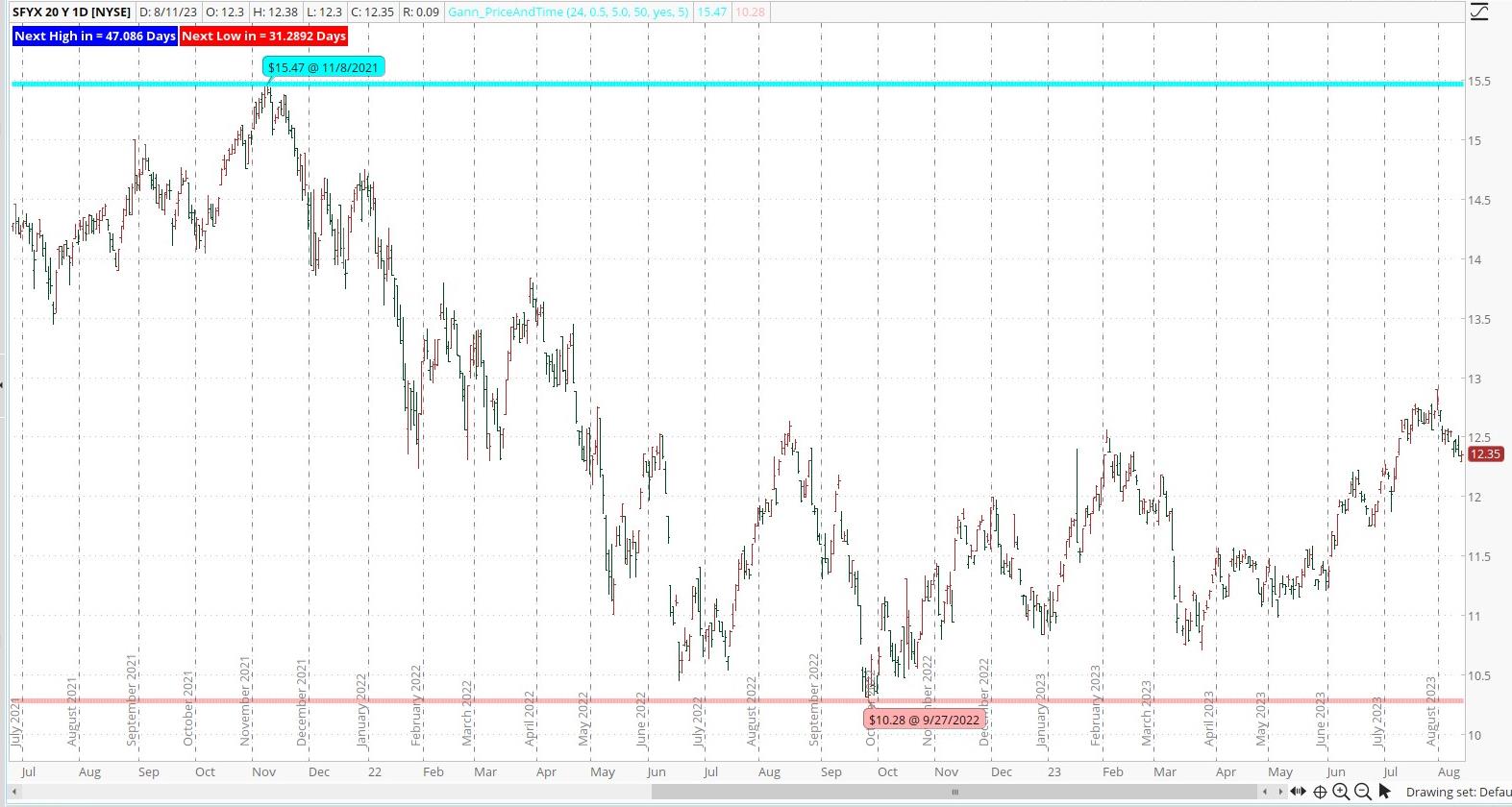Click the zoom out magnifier icon
Viewport: 1512px width, 807px height.
[x=1362, y=792]
